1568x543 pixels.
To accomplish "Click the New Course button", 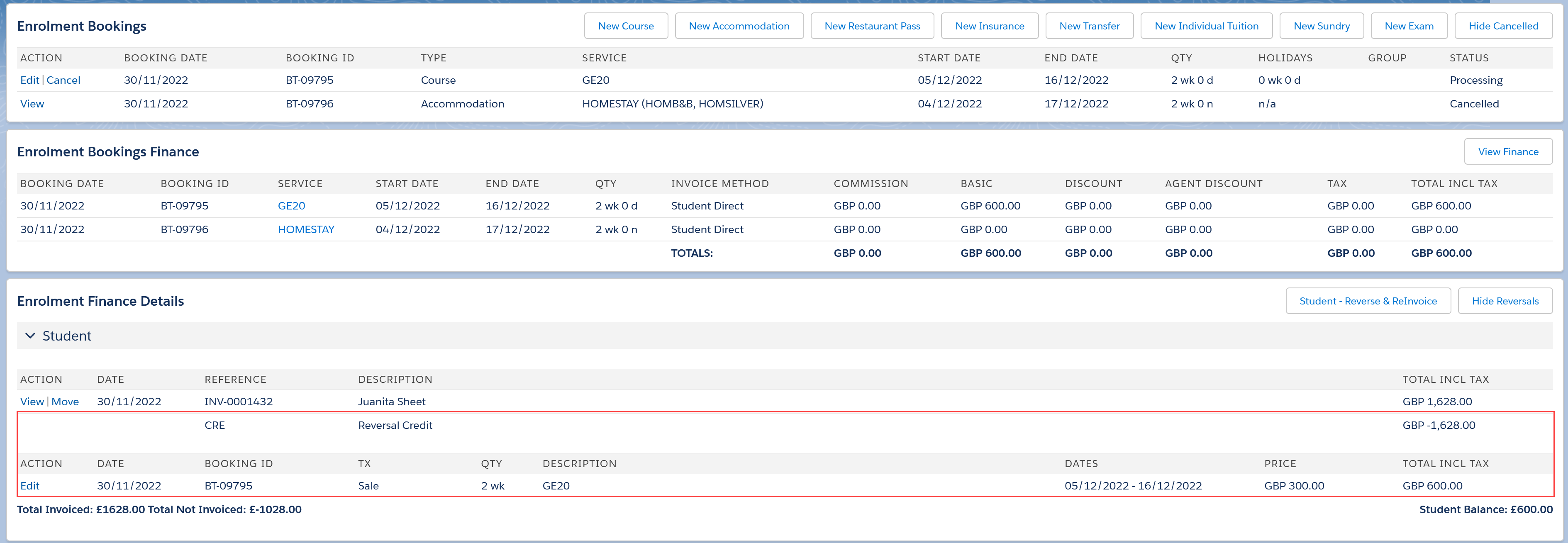I will tap(625, 26).
